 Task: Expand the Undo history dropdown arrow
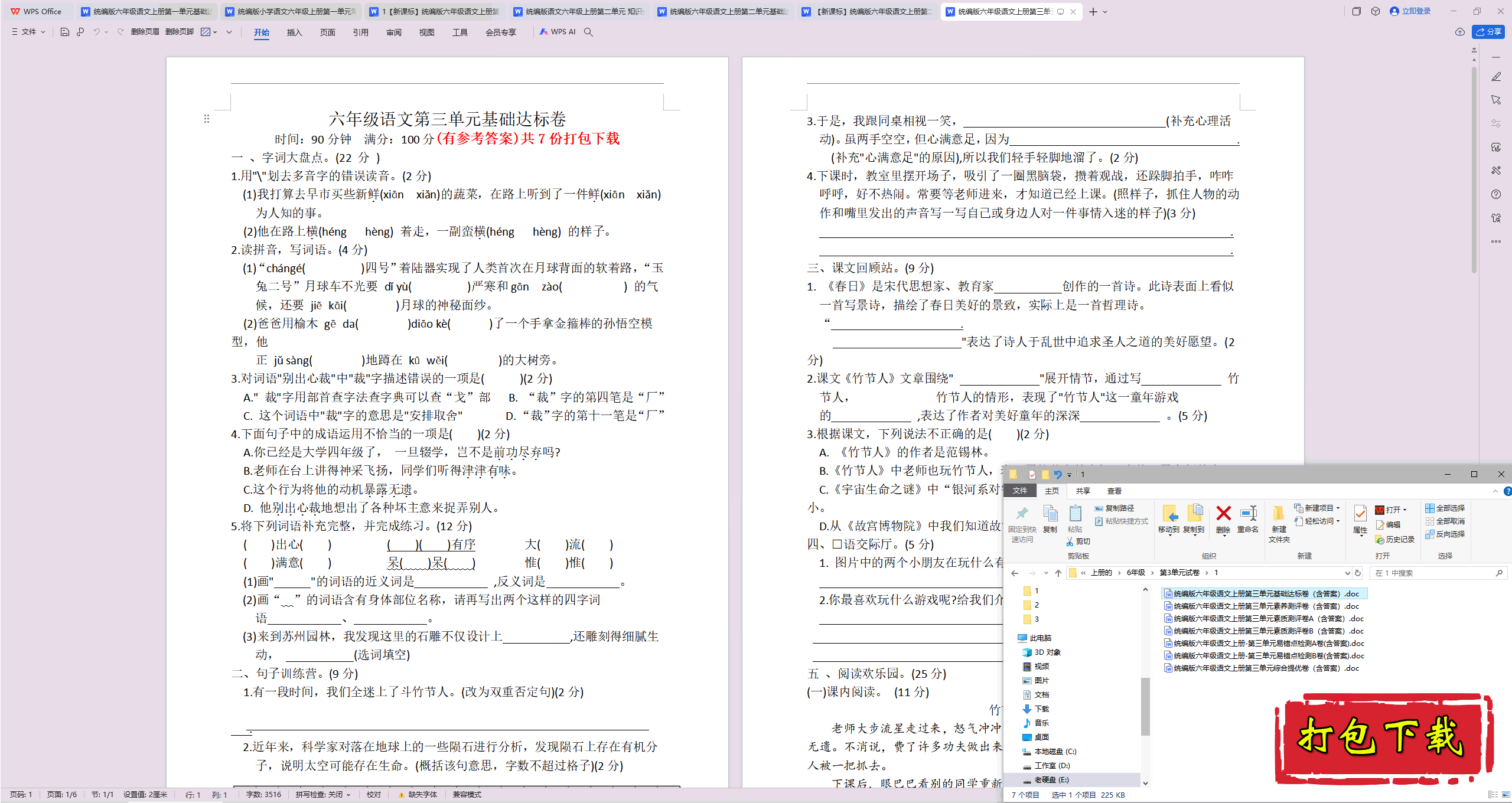[x=106, y=32]
